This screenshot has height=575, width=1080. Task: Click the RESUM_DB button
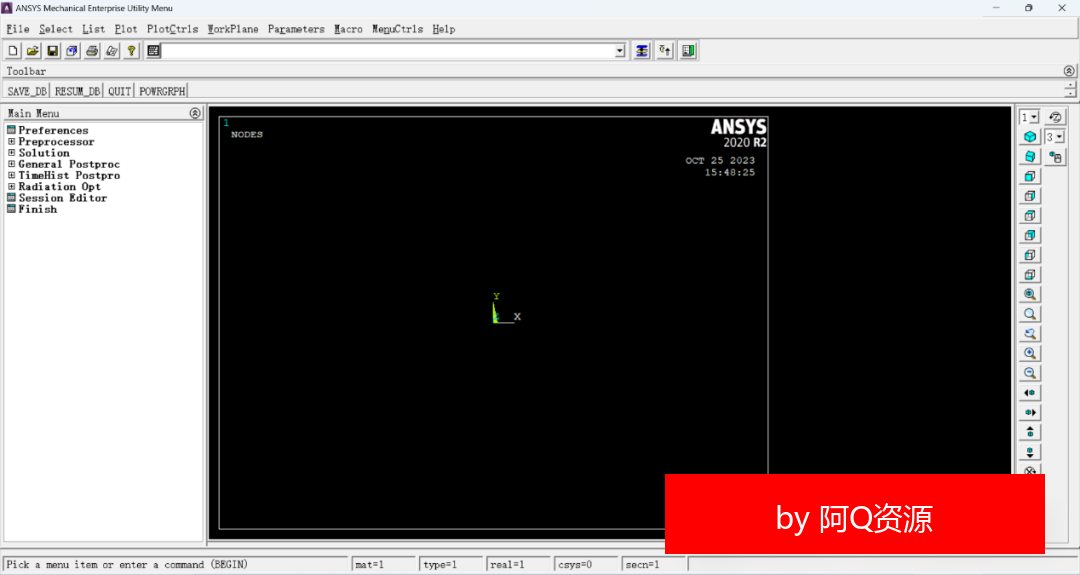click(77, 91)
